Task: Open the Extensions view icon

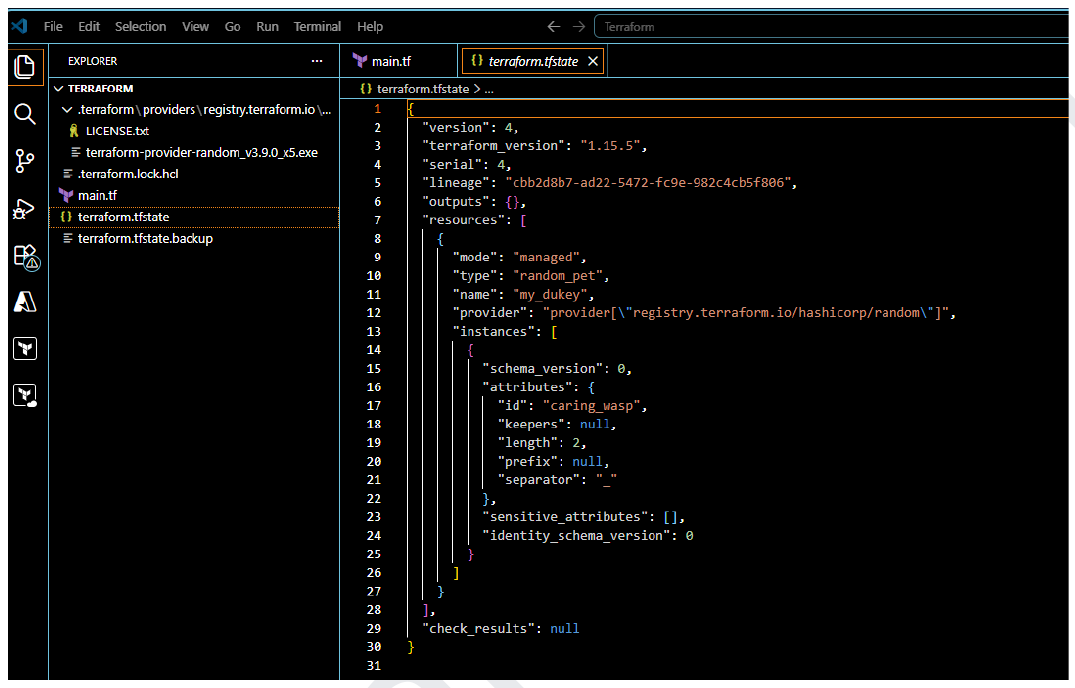Action: coord(26,256)
